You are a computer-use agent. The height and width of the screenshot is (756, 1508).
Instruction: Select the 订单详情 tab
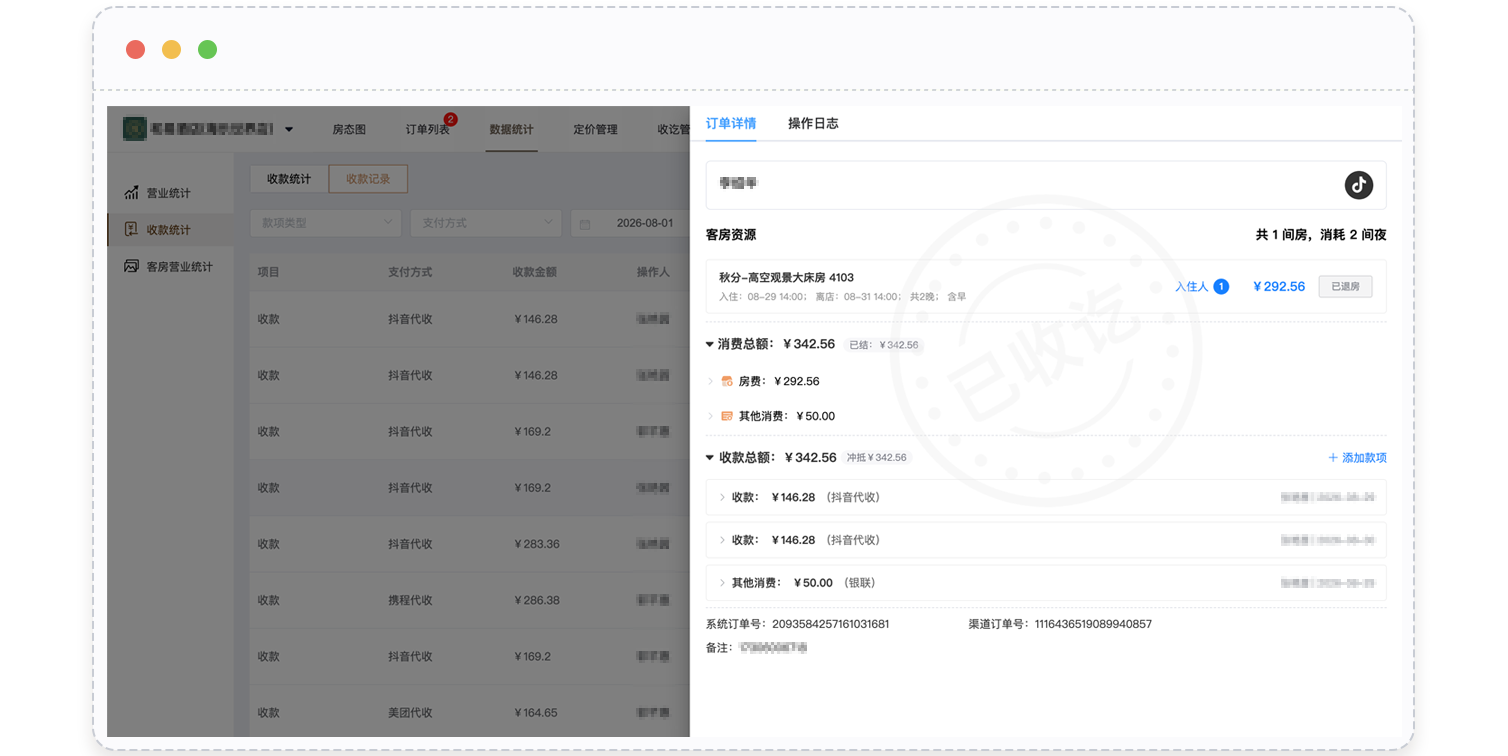pyautogui.click(x=731, y=124)
